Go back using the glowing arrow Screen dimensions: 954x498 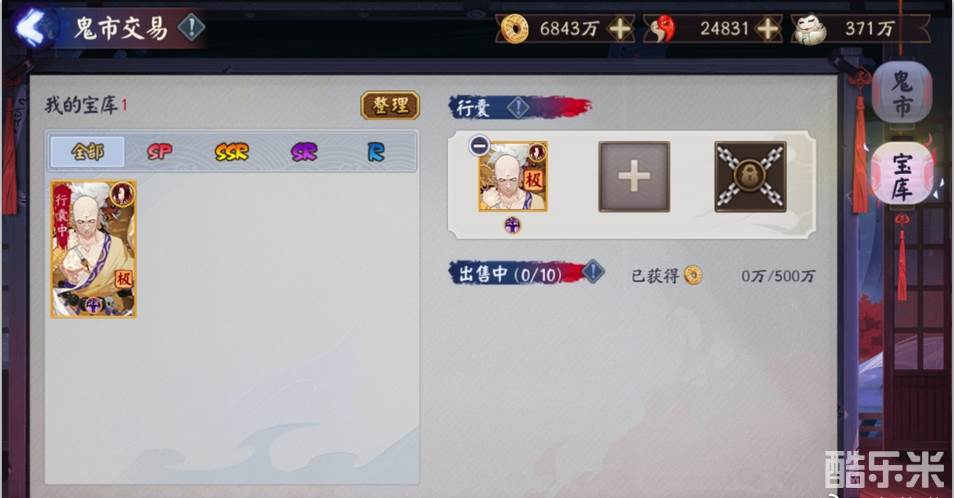[32, 27]
